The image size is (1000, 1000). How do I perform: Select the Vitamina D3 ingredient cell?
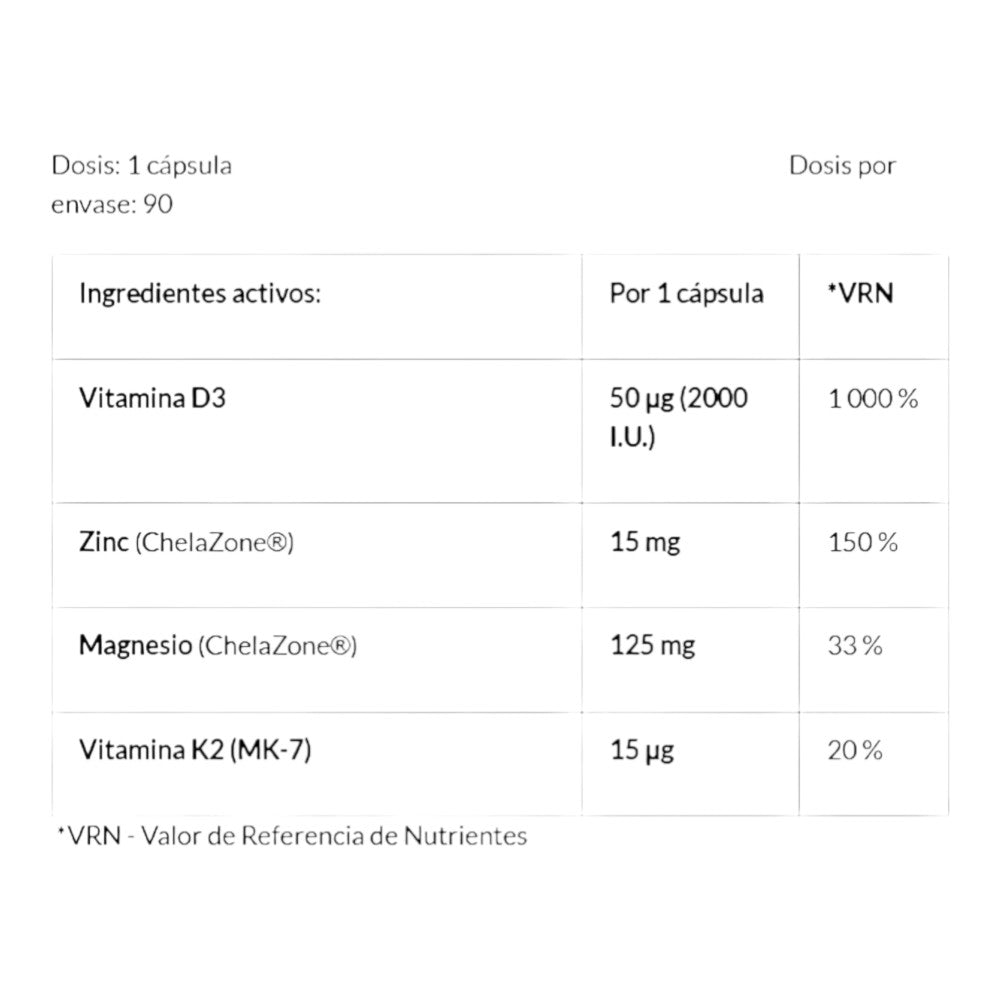click(x=152, y=398)
